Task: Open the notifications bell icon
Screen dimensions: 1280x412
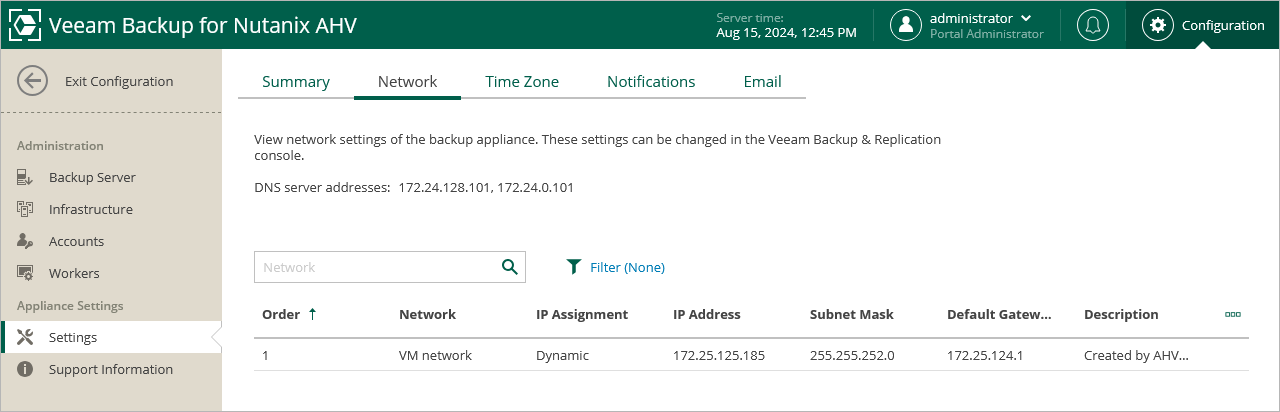Action: (1092, 25)
